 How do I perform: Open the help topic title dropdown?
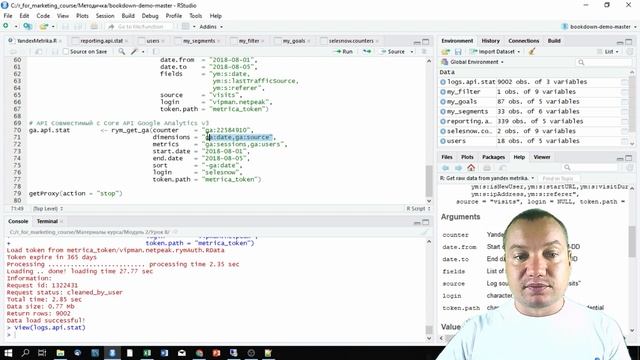click(x=487, y=178)
